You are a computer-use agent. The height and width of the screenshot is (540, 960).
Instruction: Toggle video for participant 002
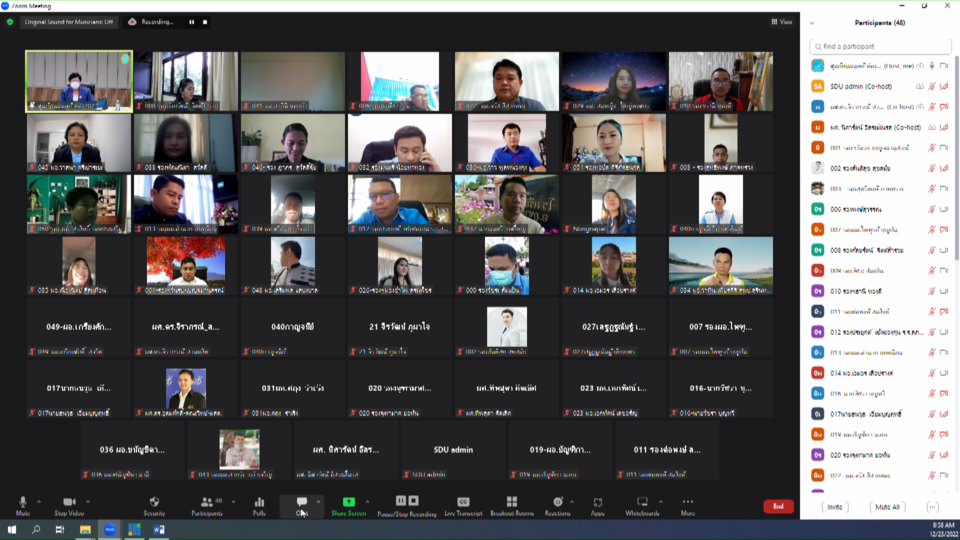(x=943, y=168)
